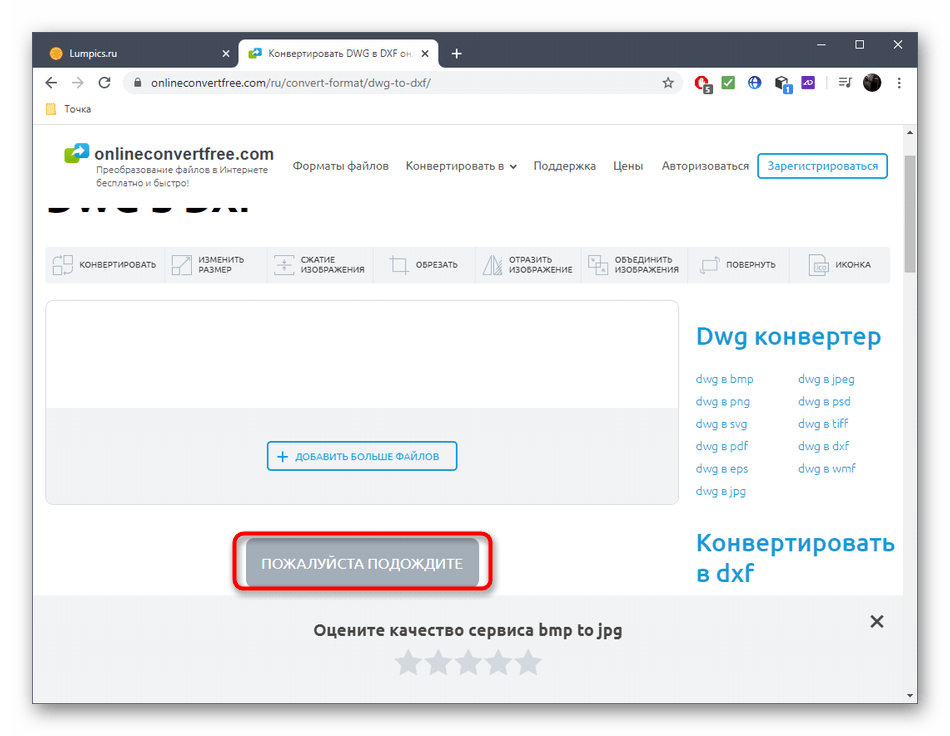Open the Точка bookmarks folder
Image resolution: width=950 pixels, height=736 pixels.
68,109
